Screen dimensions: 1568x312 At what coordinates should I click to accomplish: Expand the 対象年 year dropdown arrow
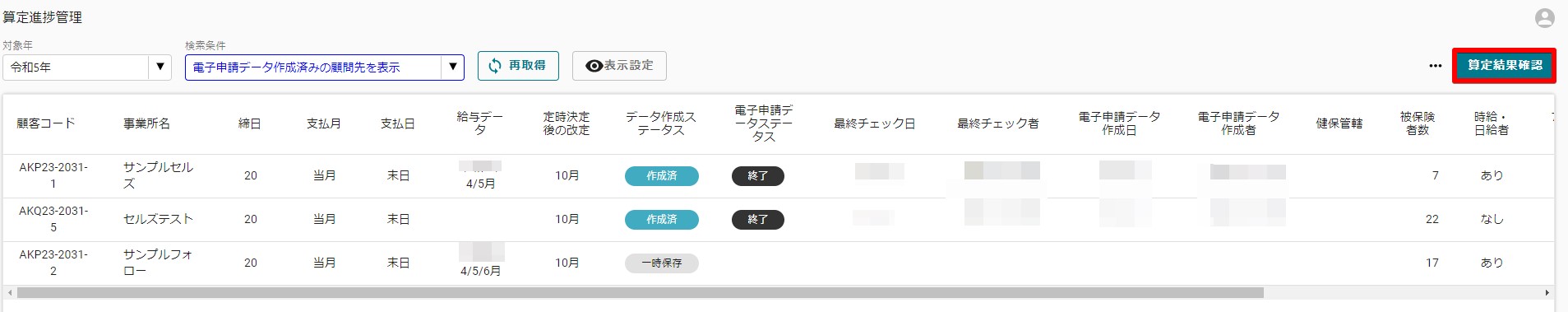[x=160, y=67]
